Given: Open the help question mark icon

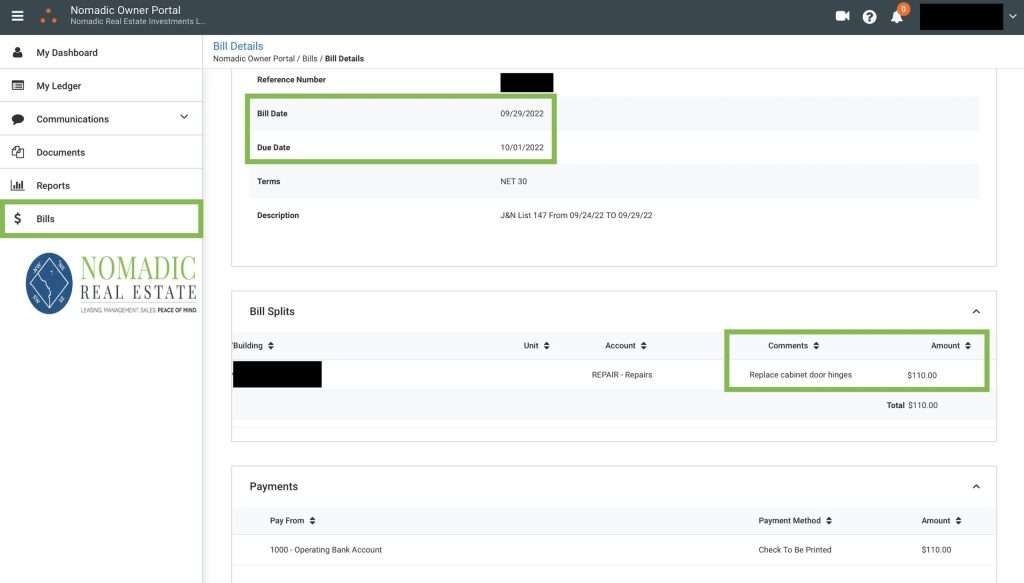Looking at the screenshot, I should [x=869, y=17].
